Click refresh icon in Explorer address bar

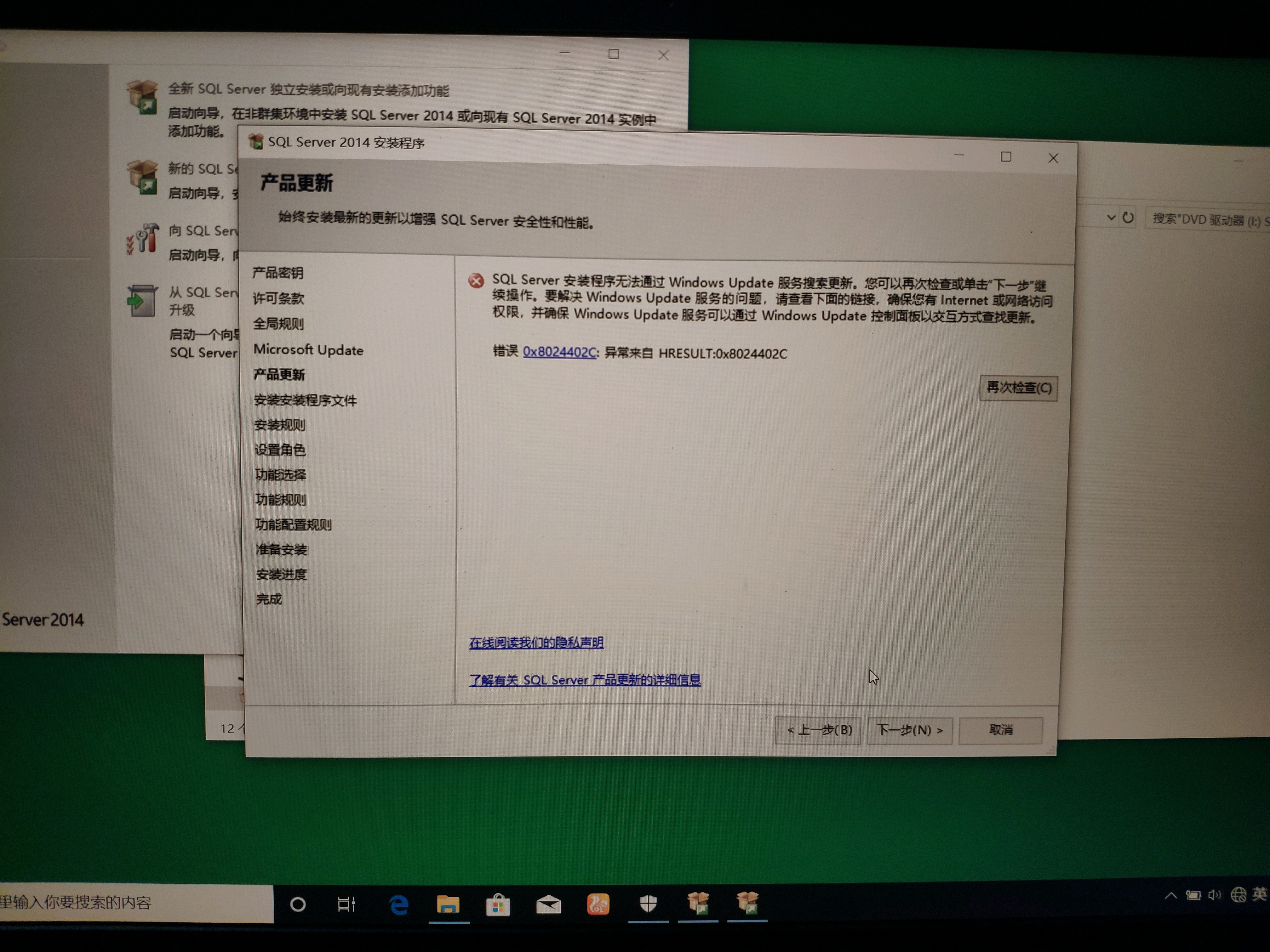1128,218
